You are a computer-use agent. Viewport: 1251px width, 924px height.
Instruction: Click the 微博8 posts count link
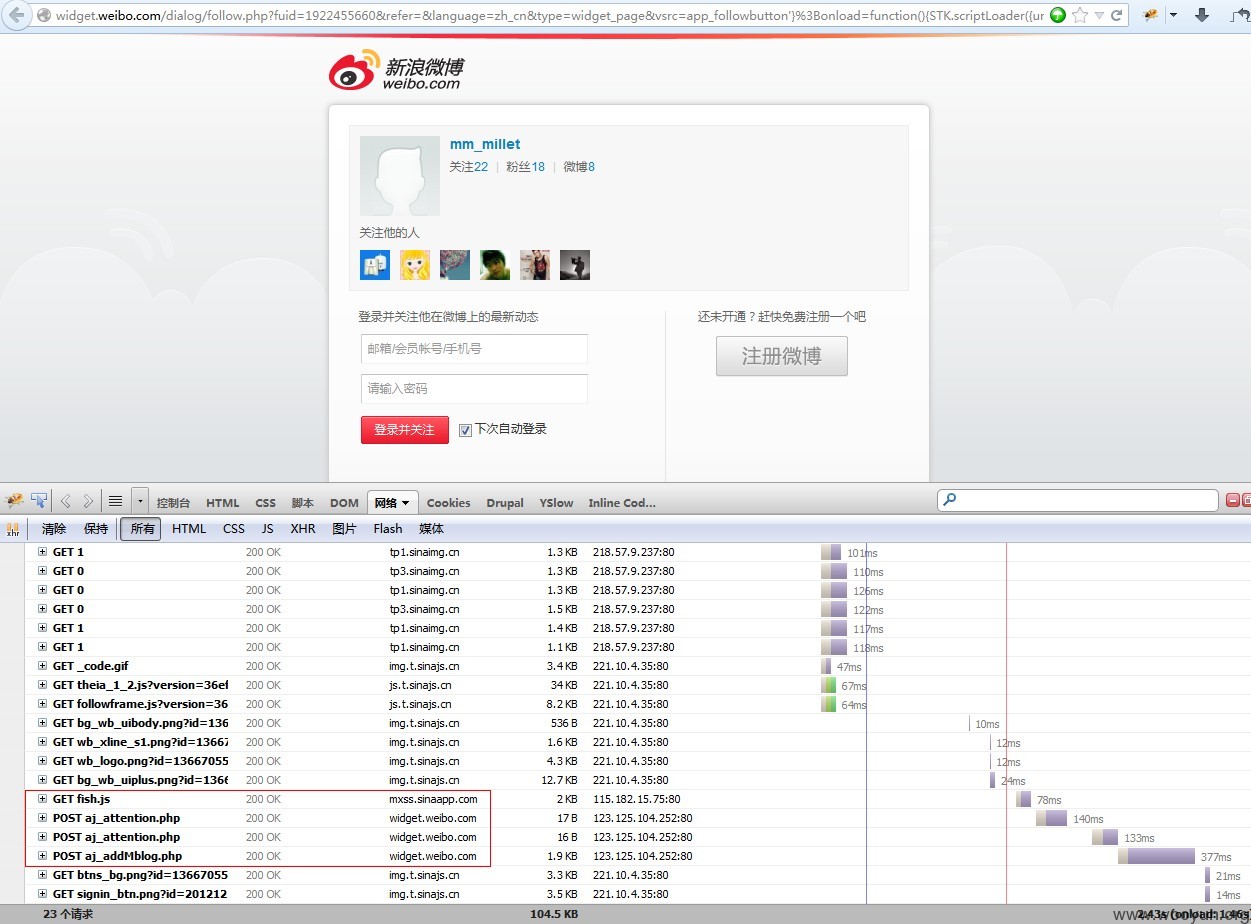click(579, 167)
